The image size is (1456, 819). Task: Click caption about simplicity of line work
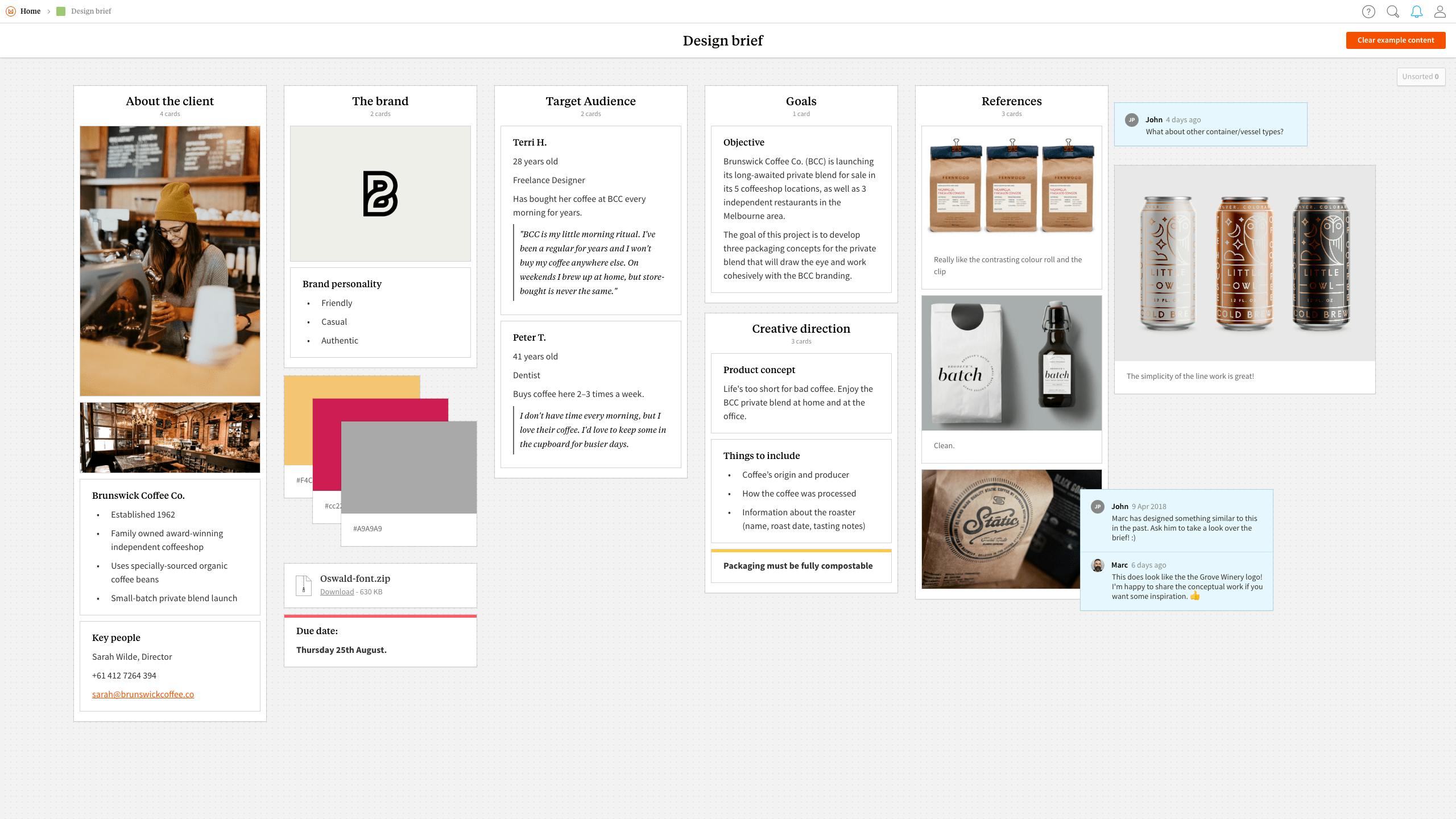coord(1190,376)
